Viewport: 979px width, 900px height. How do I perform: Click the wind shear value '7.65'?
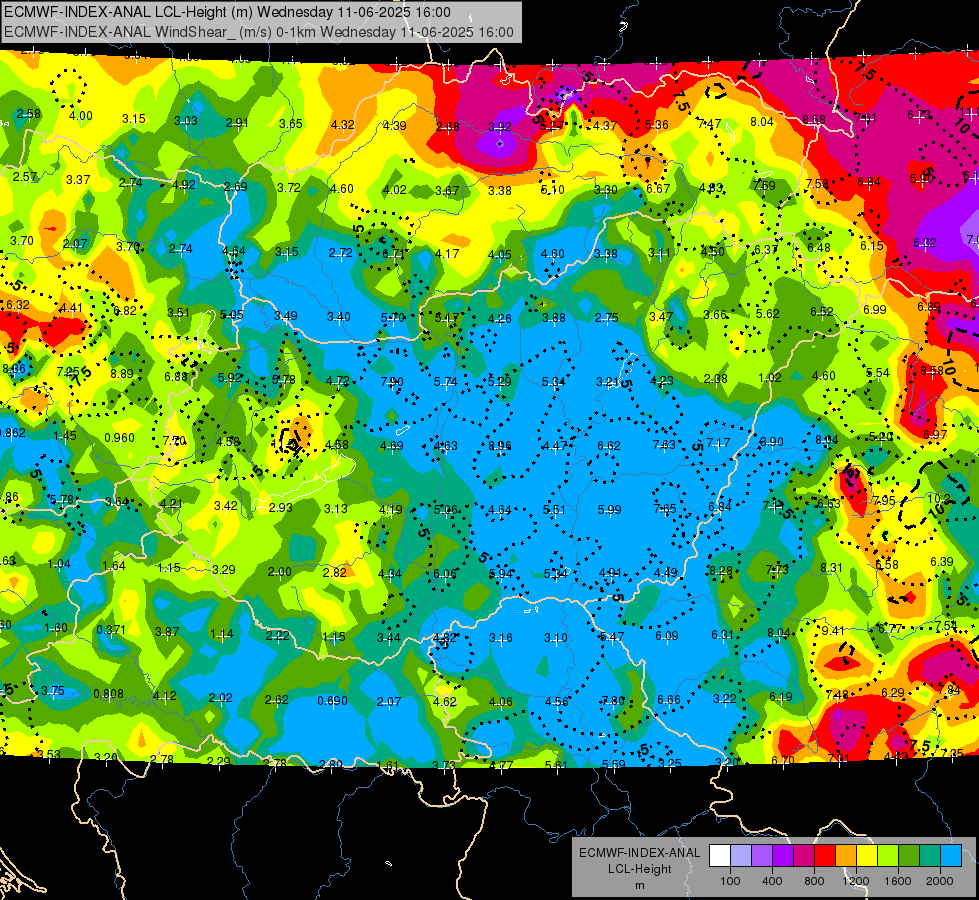coord(665,508)
